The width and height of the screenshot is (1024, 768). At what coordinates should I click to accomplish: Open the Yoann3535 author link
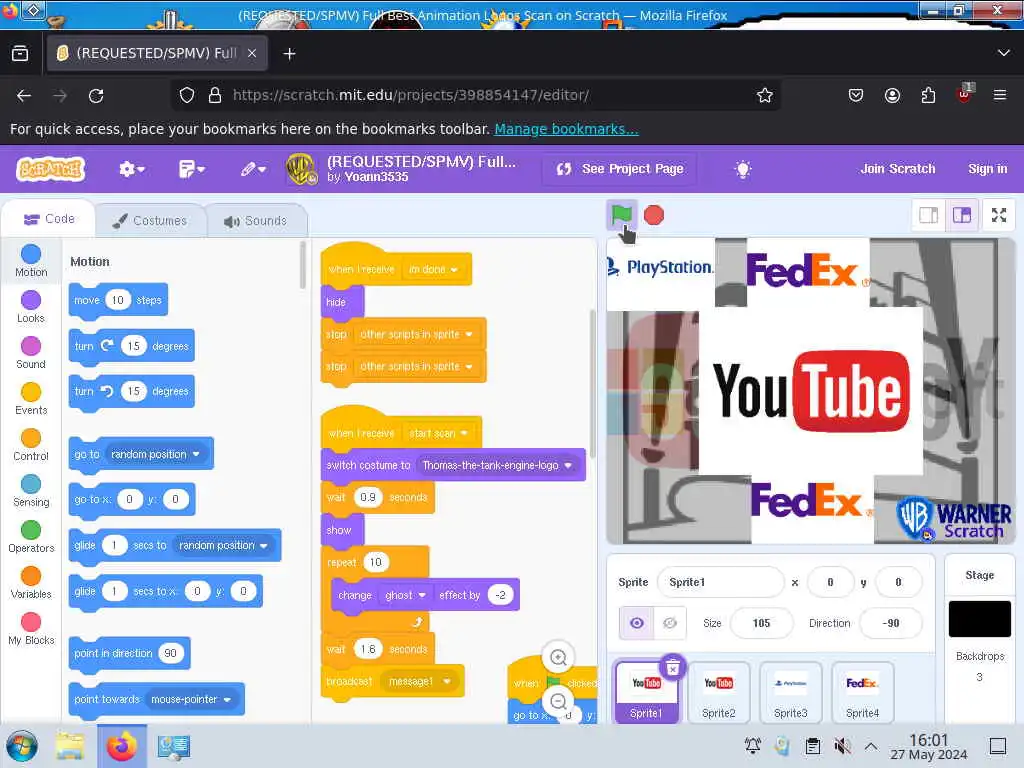(x=376, y=177)
